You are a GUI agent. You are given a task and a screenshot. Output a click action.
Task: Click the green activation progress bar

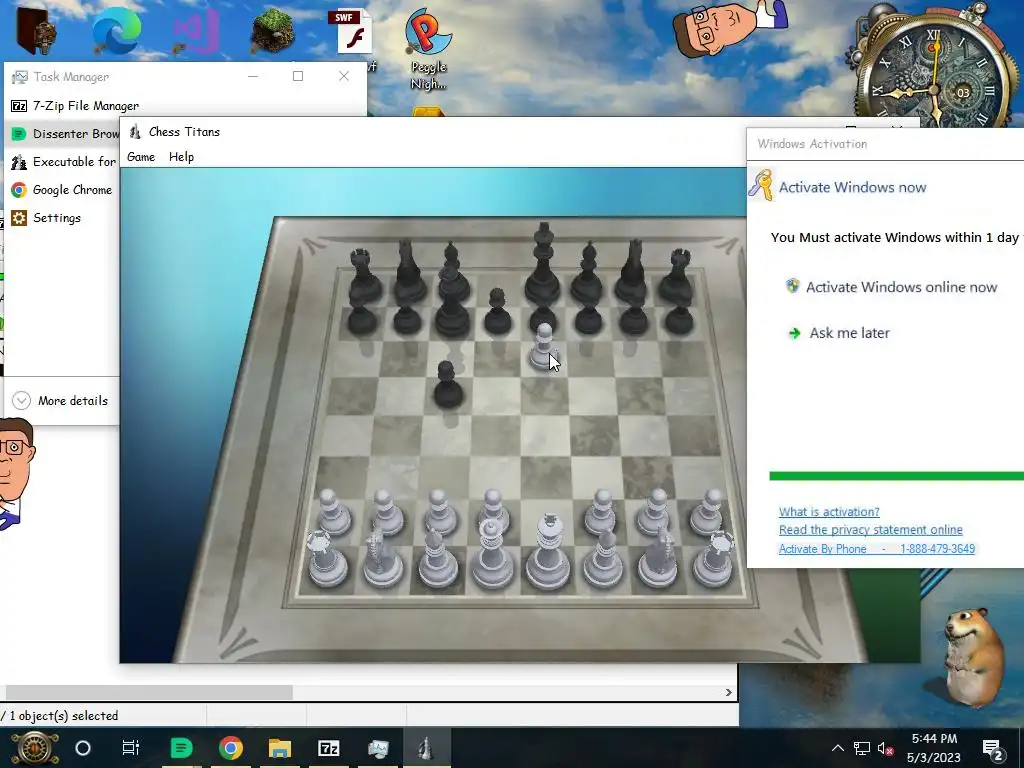click(897, 476)
